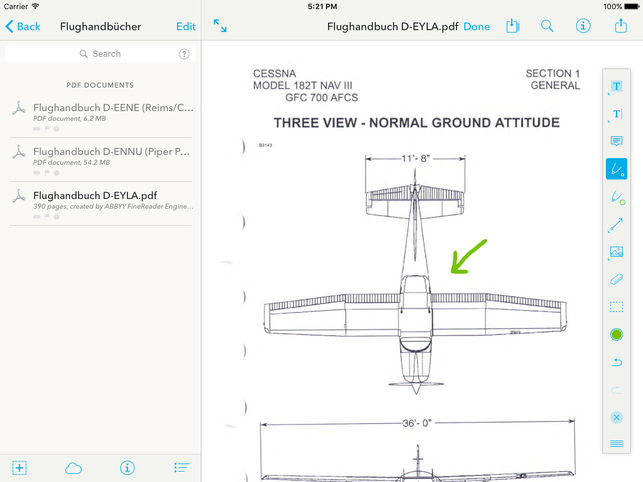Open the document export icon next to Done
The height and width of the screenshot is (482, 643).
coord(513,26)
